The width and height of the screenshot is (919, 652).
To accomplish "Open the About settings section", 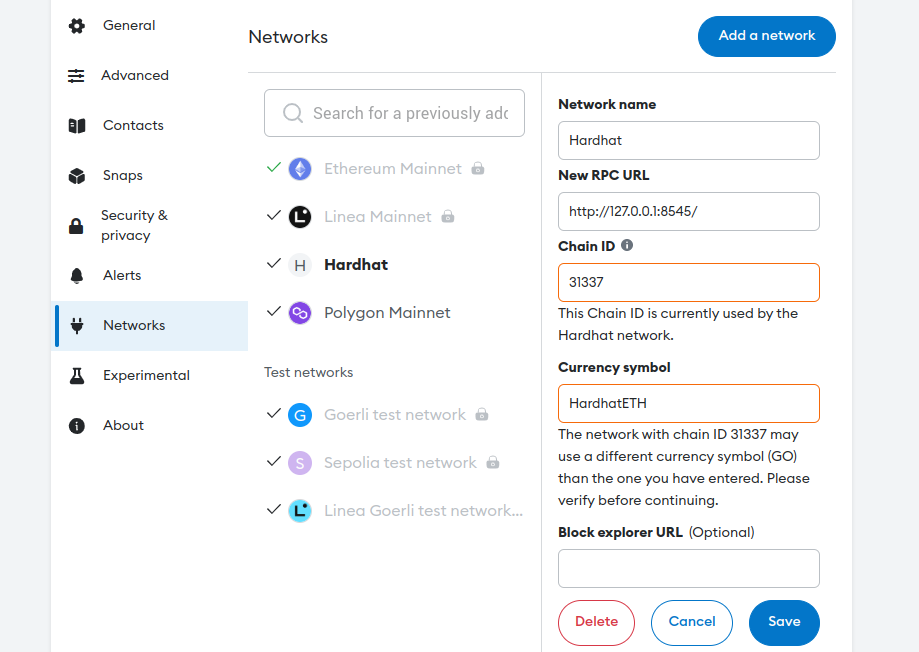I will coord(123,425).
